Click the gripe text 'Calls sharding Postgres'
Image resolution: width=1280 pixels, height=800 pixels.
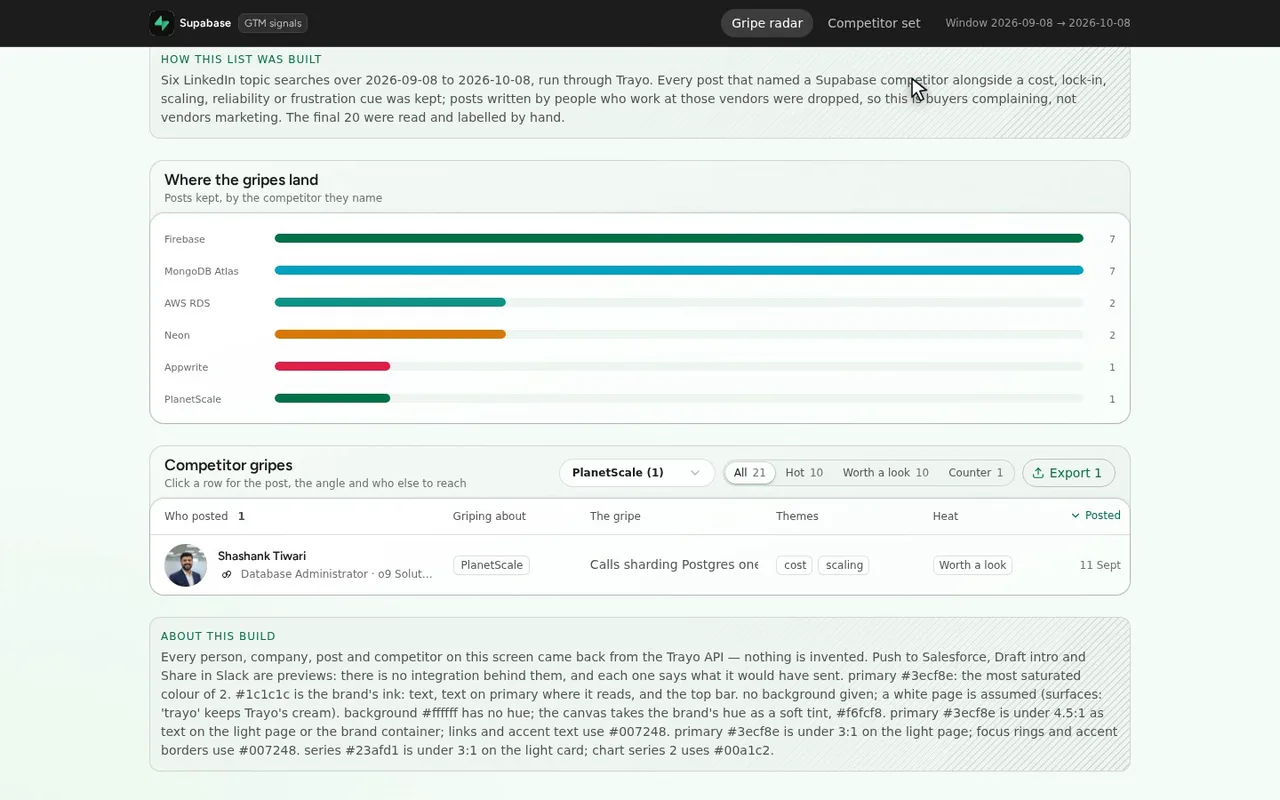[674, 565]
